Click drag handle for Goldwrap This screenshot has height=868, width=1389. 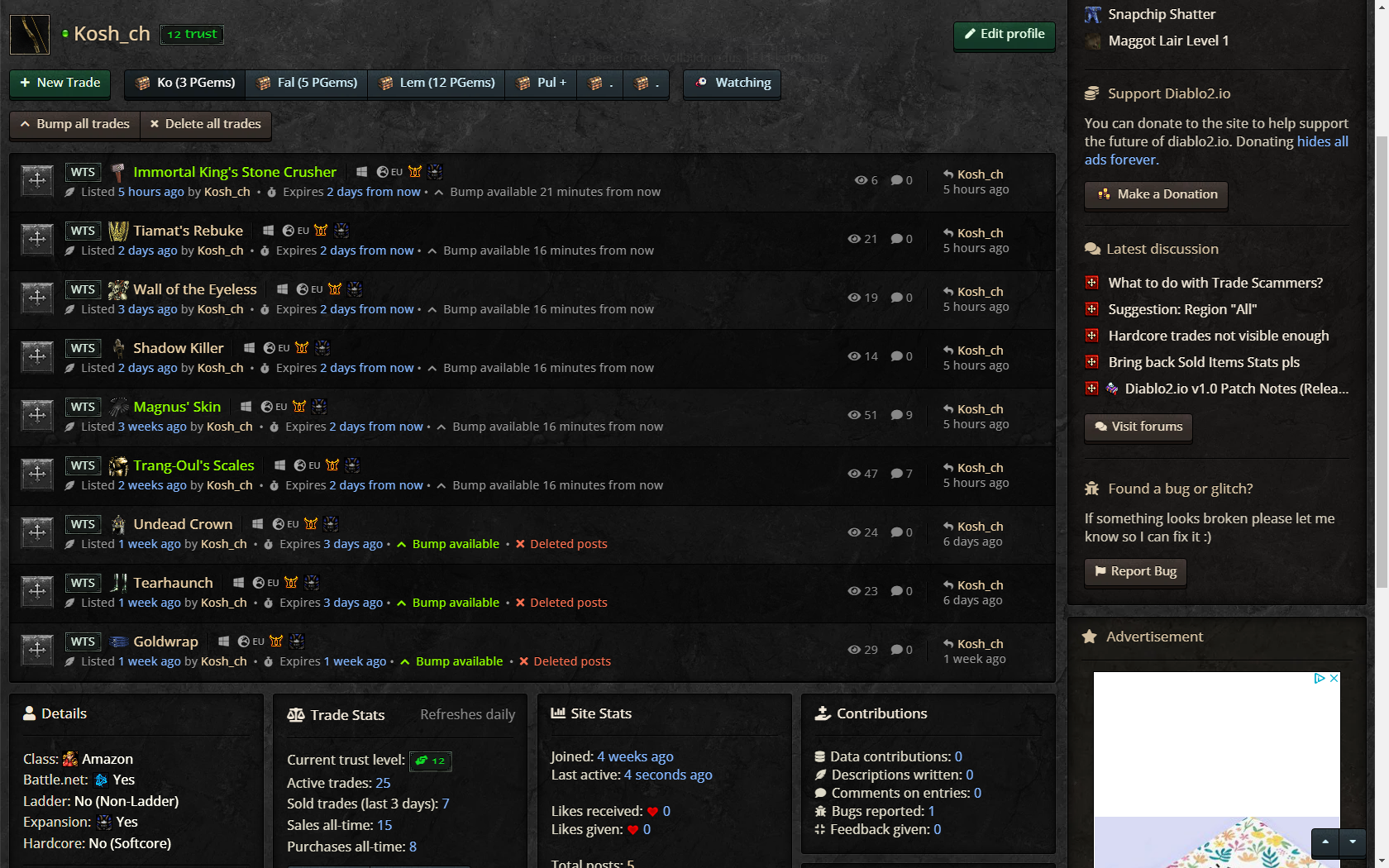point(37,649)
